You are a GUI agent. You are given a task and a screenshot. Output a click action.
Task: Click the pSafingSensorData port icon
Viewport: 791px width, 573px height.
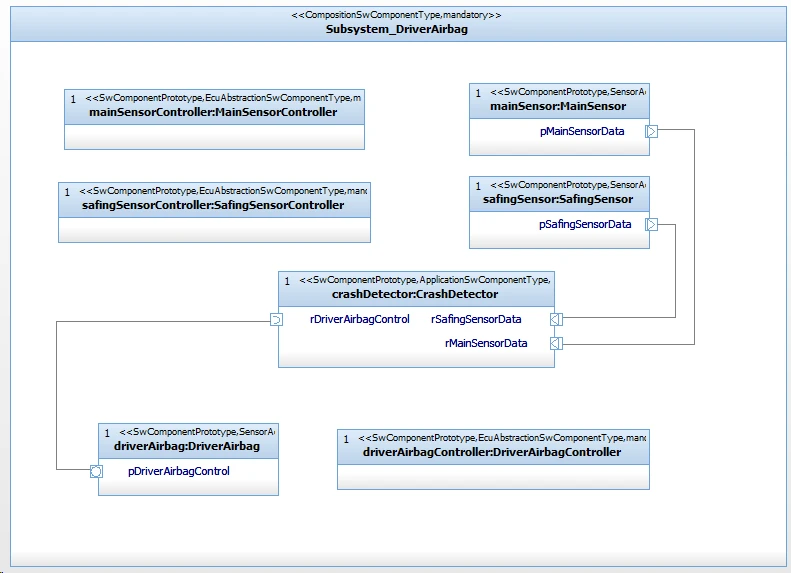[651, 224]
